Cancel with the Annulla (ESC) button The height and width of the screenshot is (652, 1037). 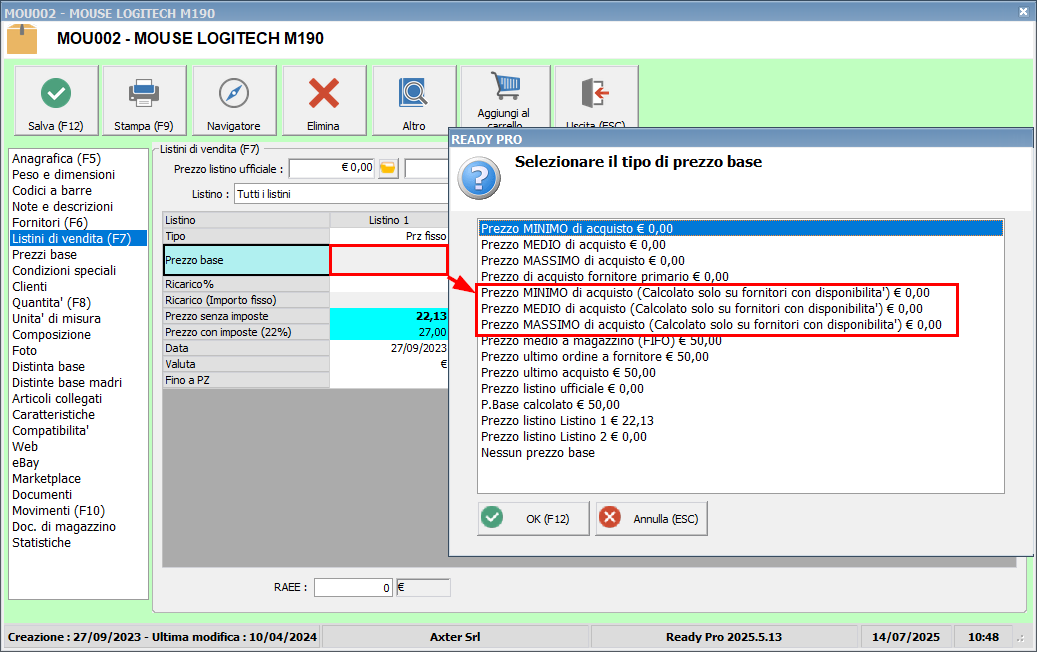(651, 518)
